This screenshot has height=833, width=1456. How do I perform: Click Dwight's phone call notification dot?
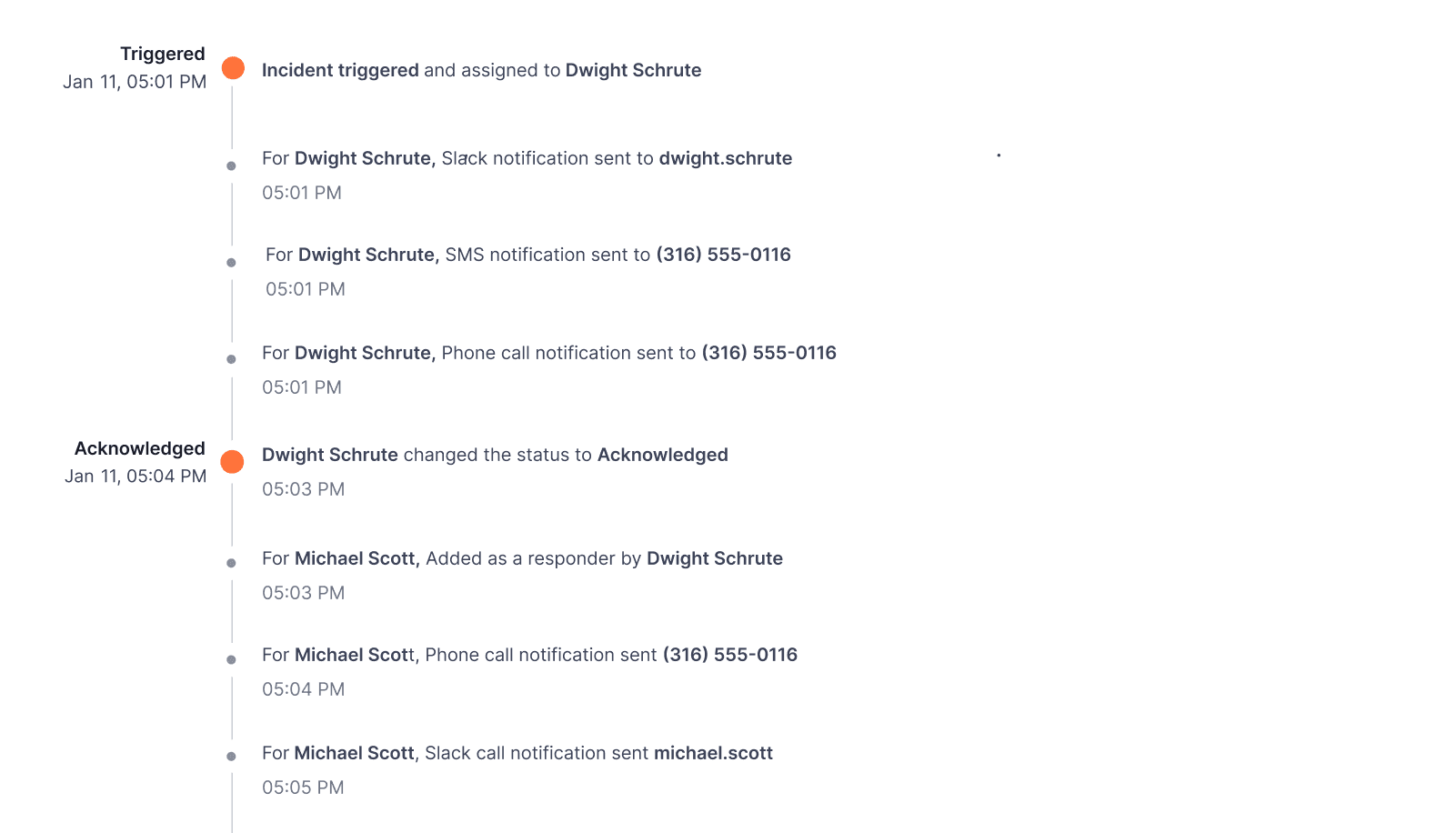click(231, 359)
